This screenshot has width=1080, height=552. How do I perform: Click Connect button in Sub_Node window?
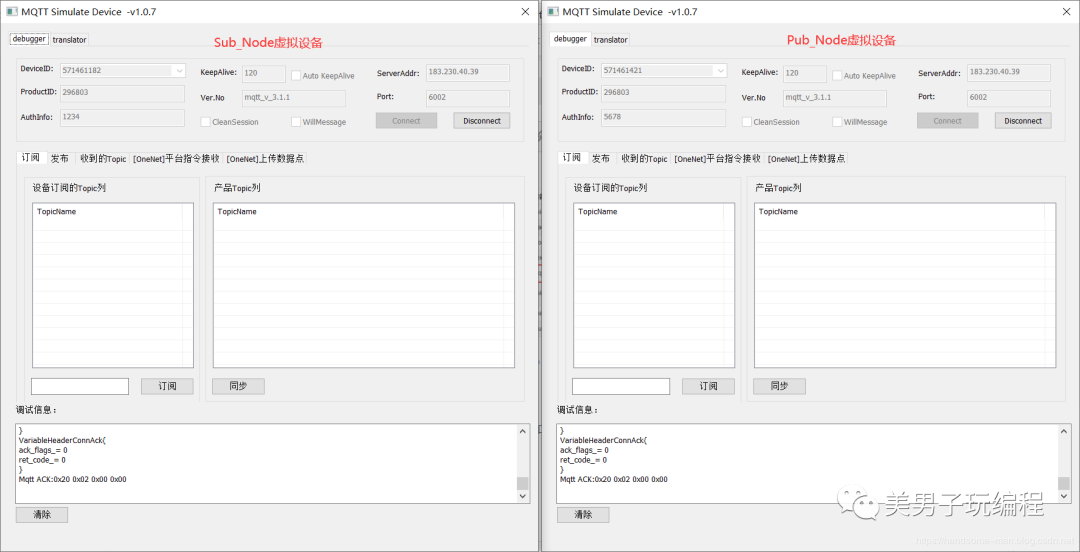click(x=406, y=121)
